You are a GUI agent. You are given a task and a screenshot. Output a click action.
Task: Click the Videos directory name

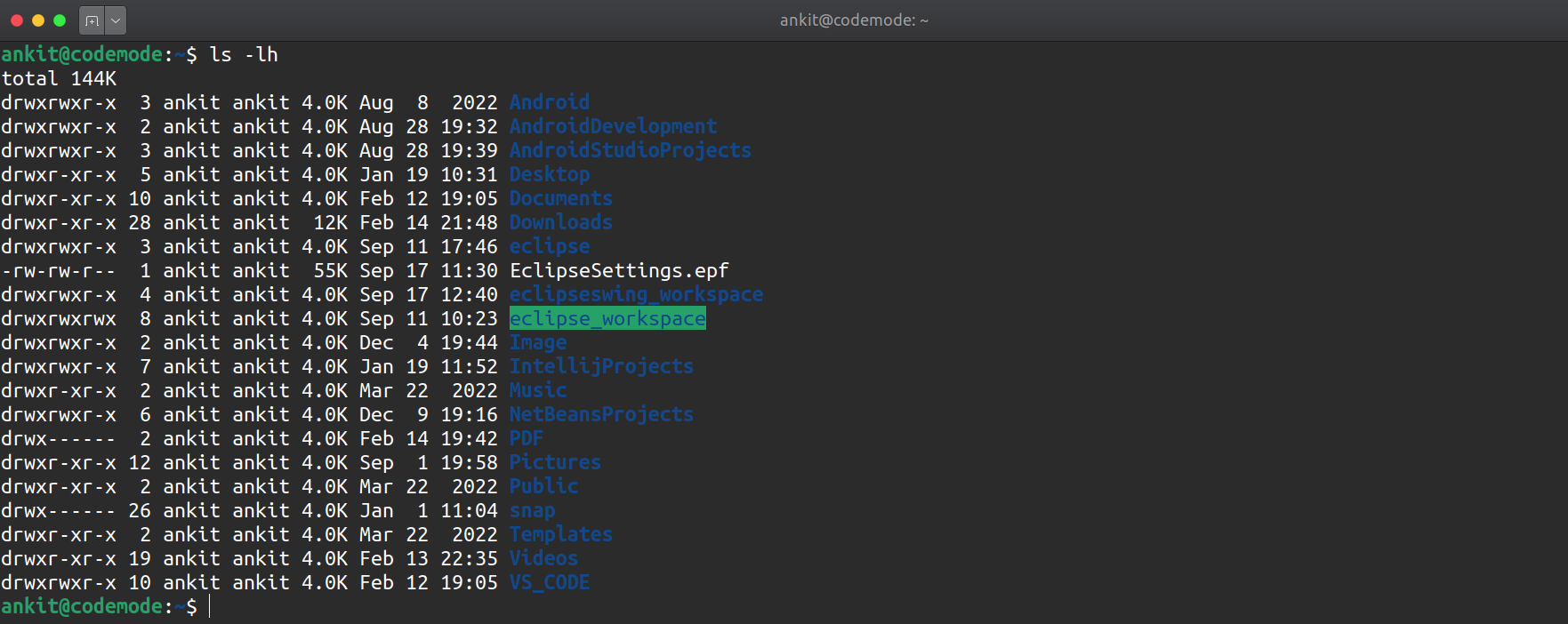point(543,558)
